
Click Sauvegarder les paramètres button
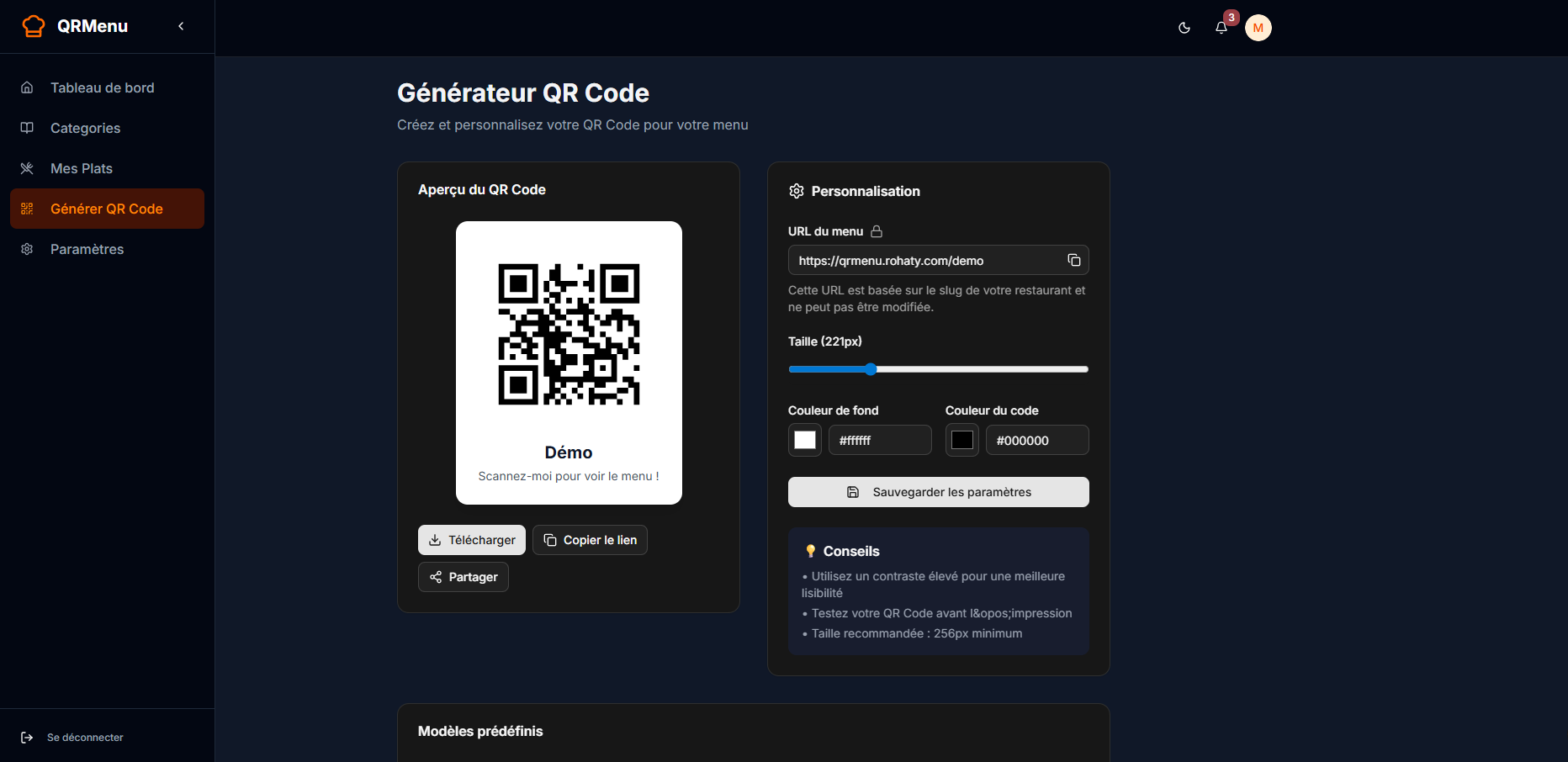(x=939, y=492)
